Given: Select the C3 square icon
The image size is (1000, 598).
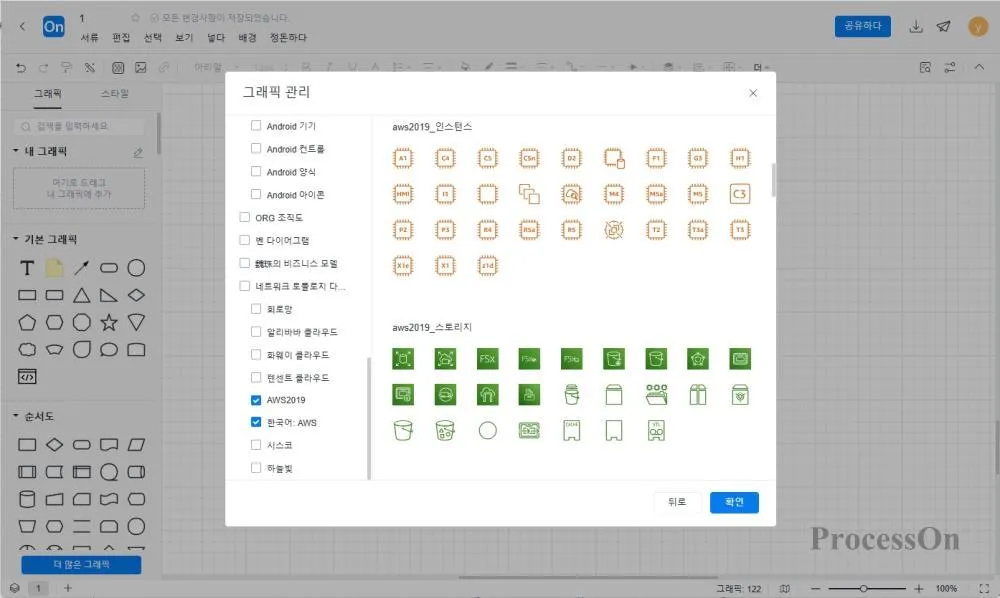Looking at the screenshot, I should point(740,194).
